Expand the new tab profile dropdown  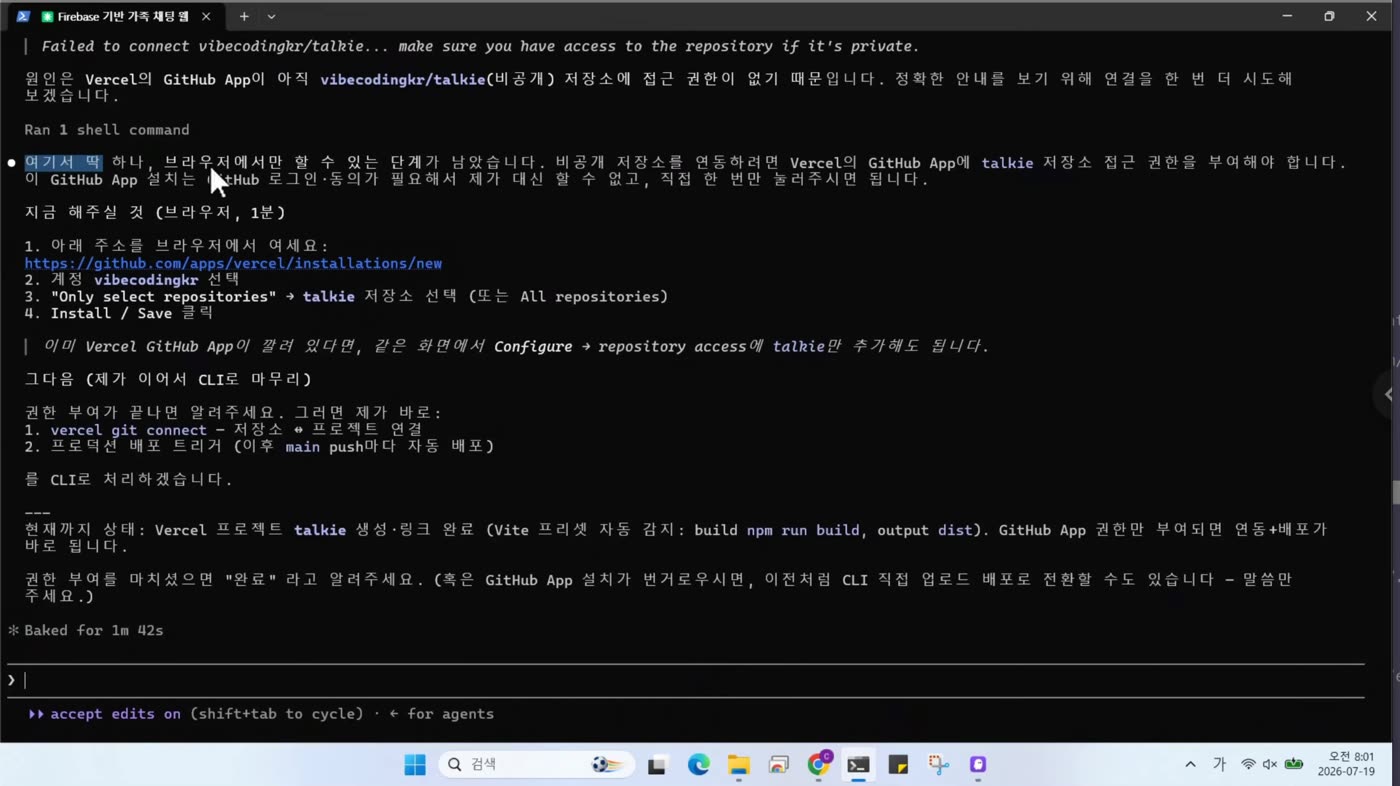click(271, 17)
